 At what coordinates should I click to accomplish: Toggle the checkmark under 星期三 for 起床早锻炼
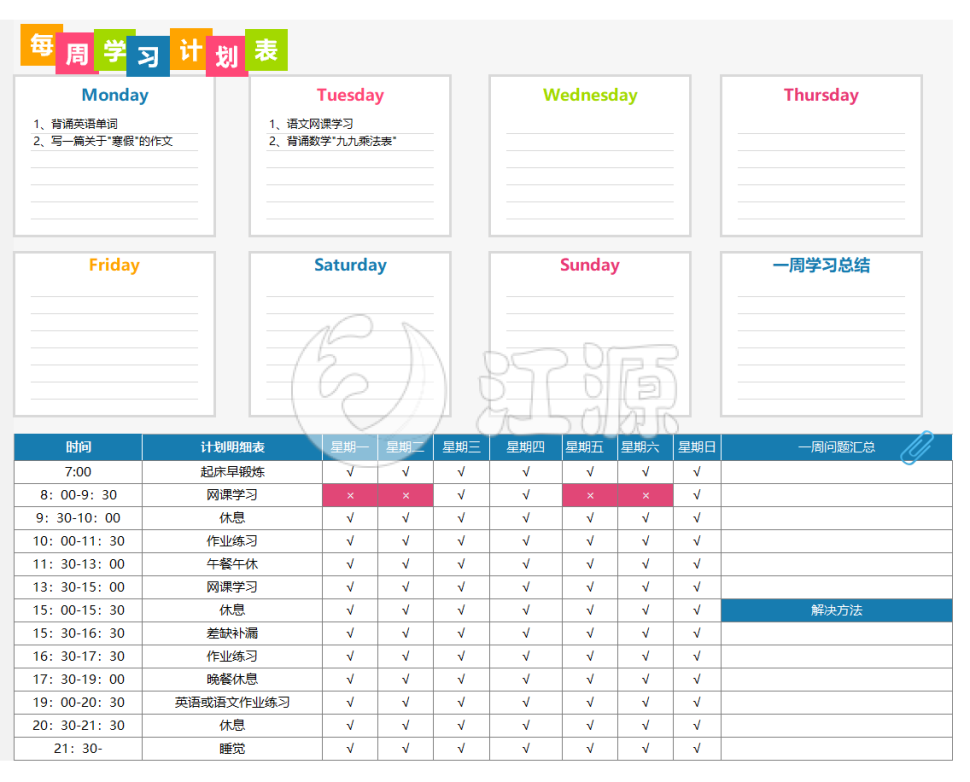(461, 471)
